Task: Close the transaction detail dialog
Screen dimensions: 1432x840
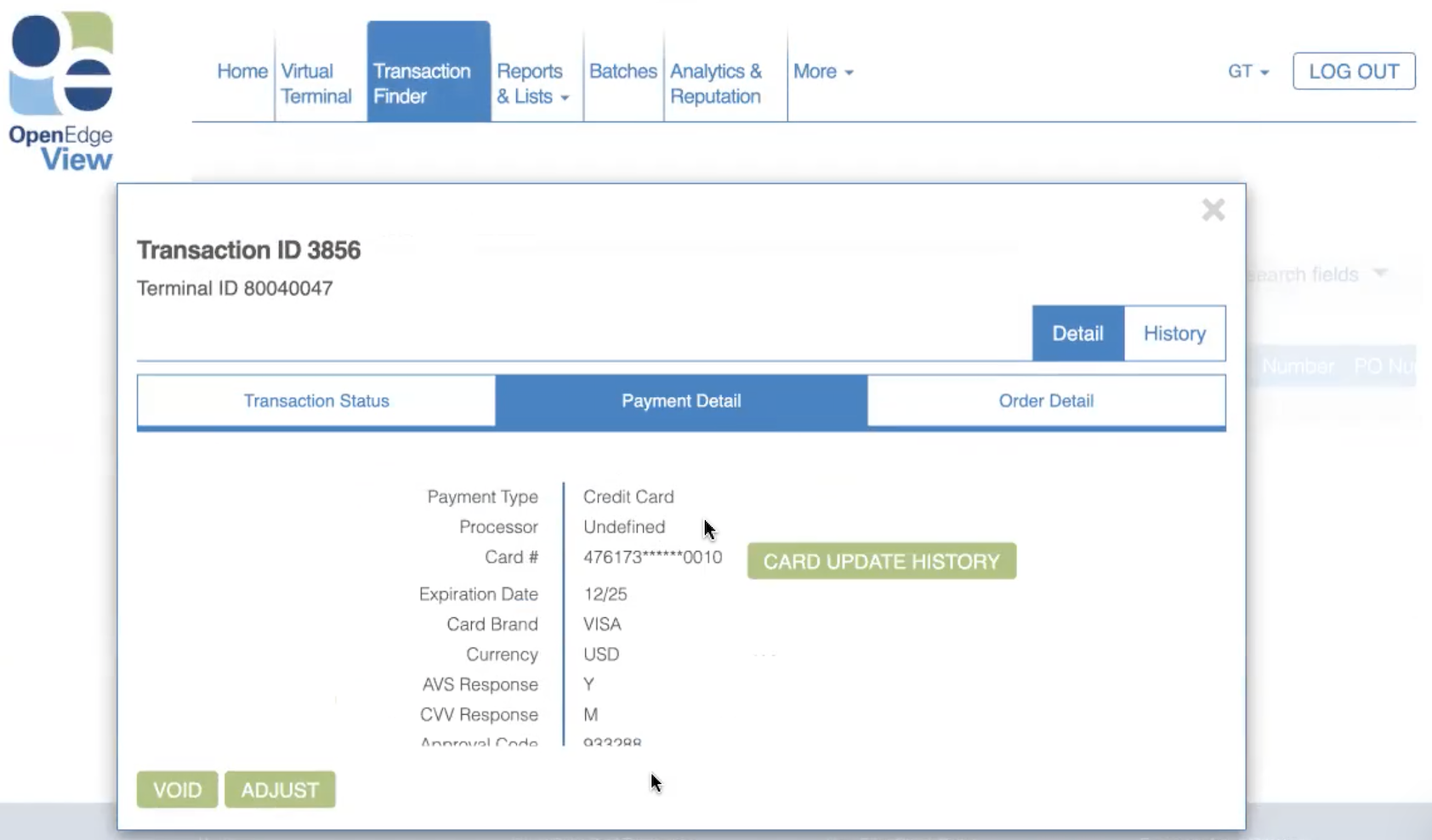Action: [1213, 210]
